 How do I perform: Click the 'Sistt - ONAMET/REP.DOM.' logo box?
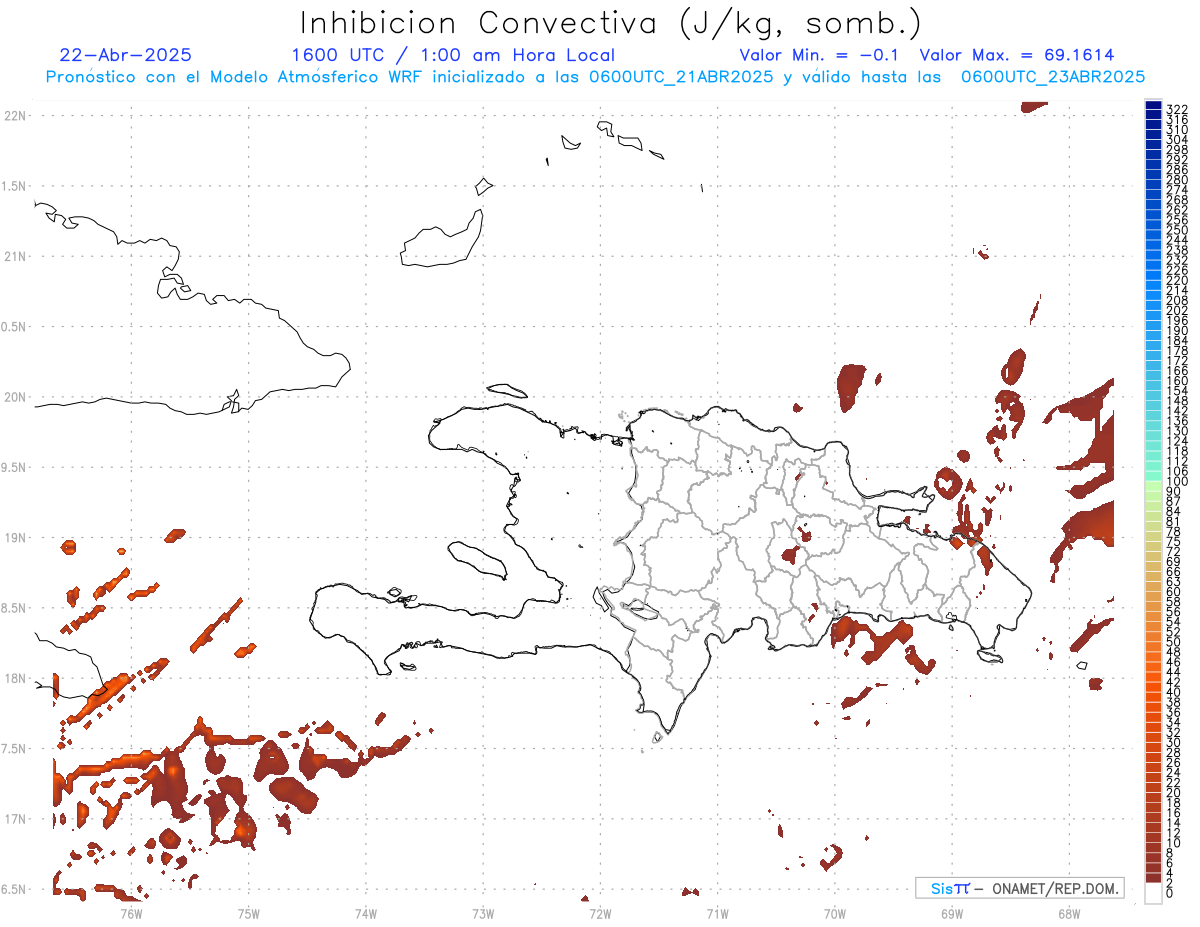[1019, 888]
